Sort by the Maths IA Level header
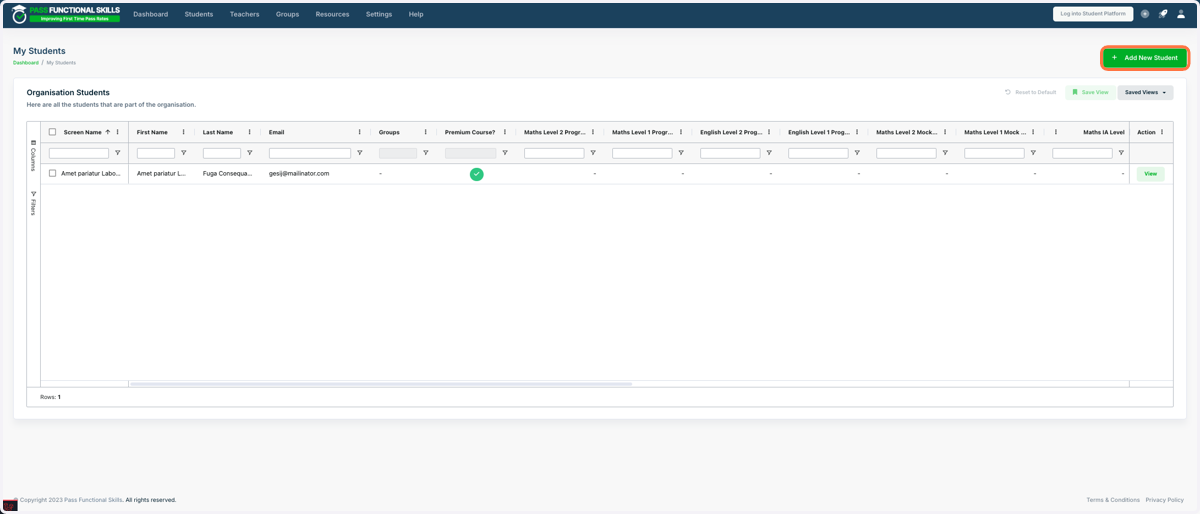1200x514 pixels. coord(1104,132)
